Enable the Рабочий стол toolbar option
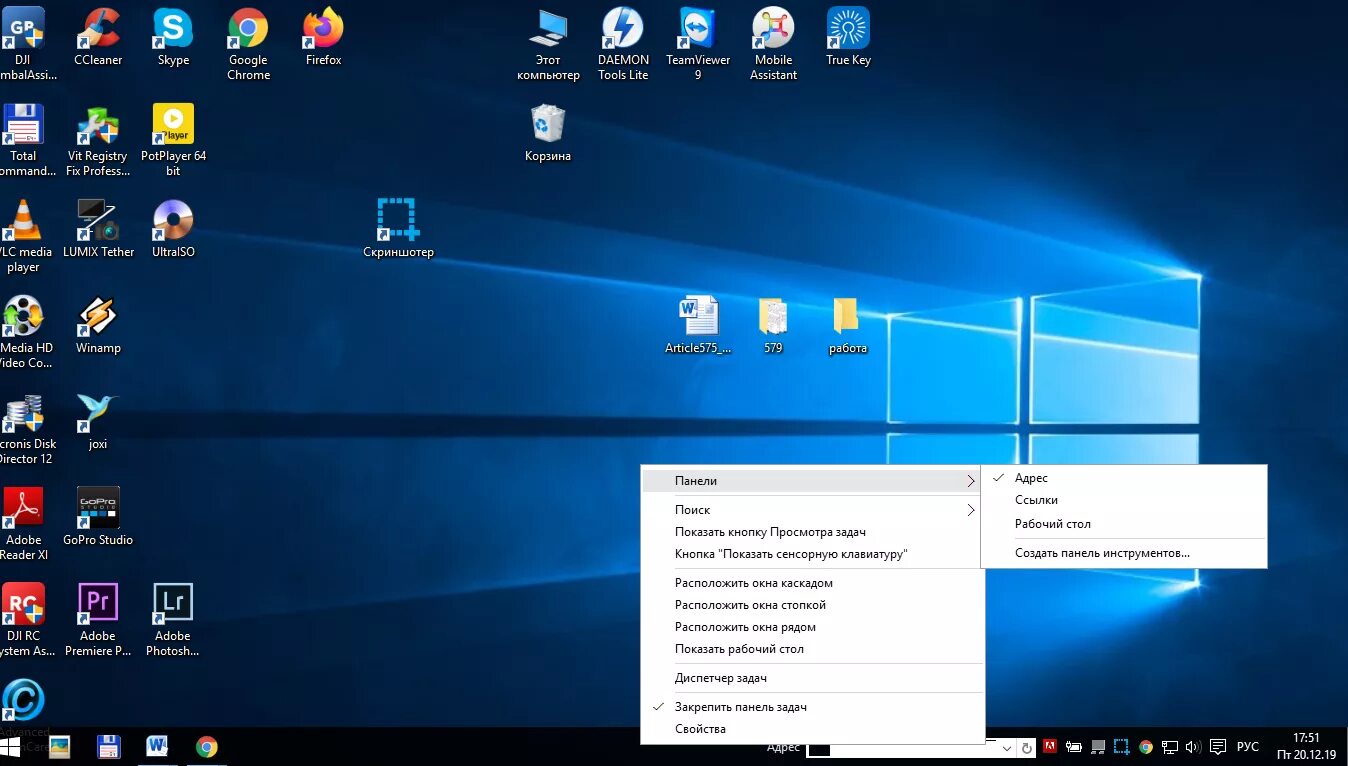 pyautogui.click(x=1124, y=524)
